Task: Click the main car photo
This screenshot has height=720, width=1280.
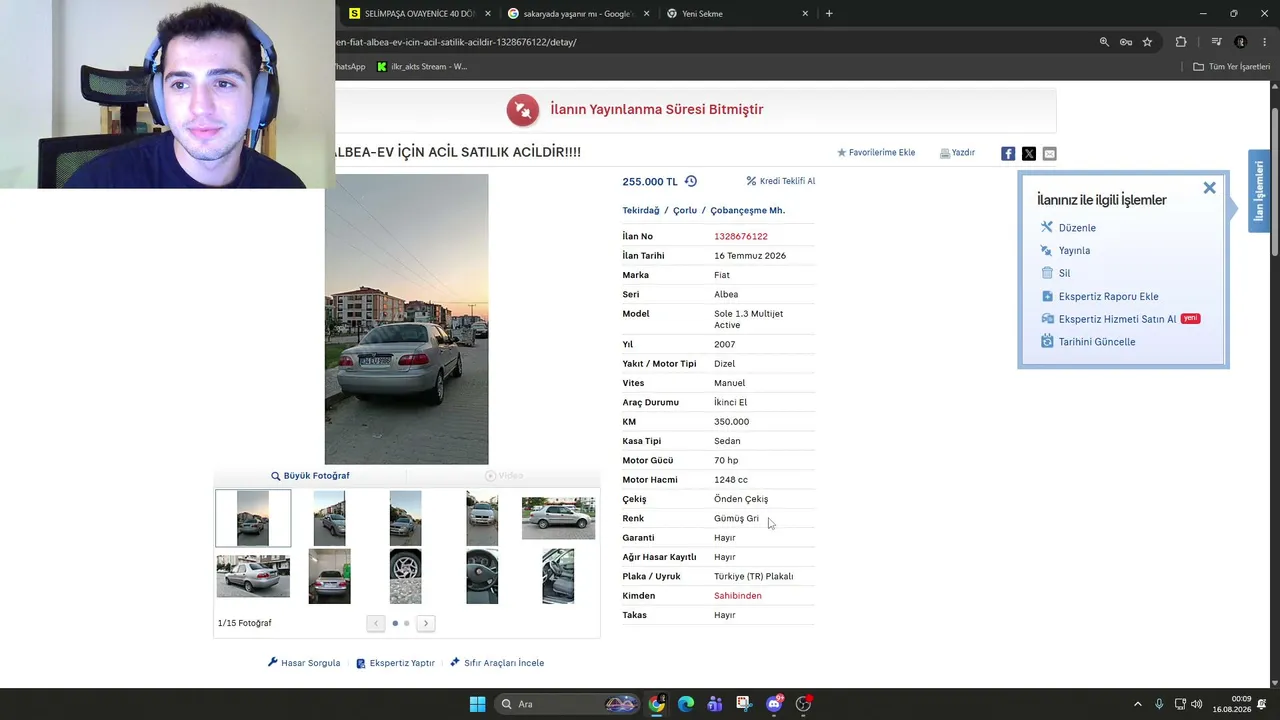Action: [406, 319]
